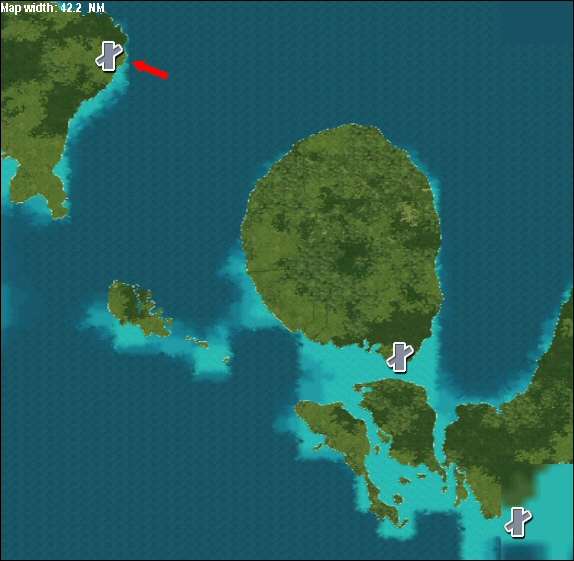Select the airfield icon on the northwest coast
574x561 pixels.
[109, 56]
